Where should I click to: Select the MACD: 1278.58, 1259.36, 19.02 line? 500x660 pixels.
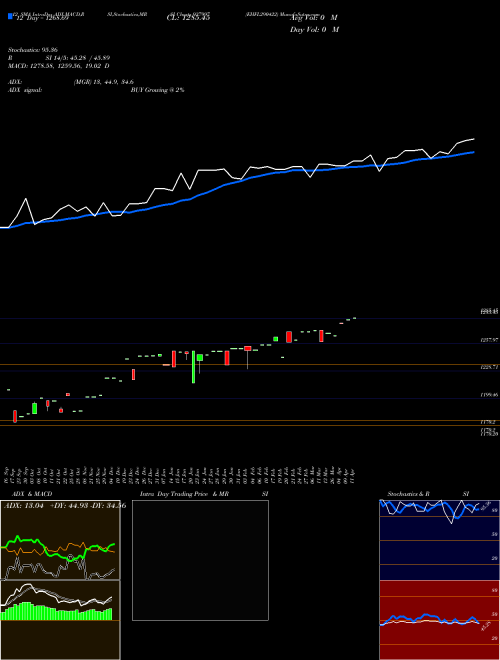coord(59,66)
